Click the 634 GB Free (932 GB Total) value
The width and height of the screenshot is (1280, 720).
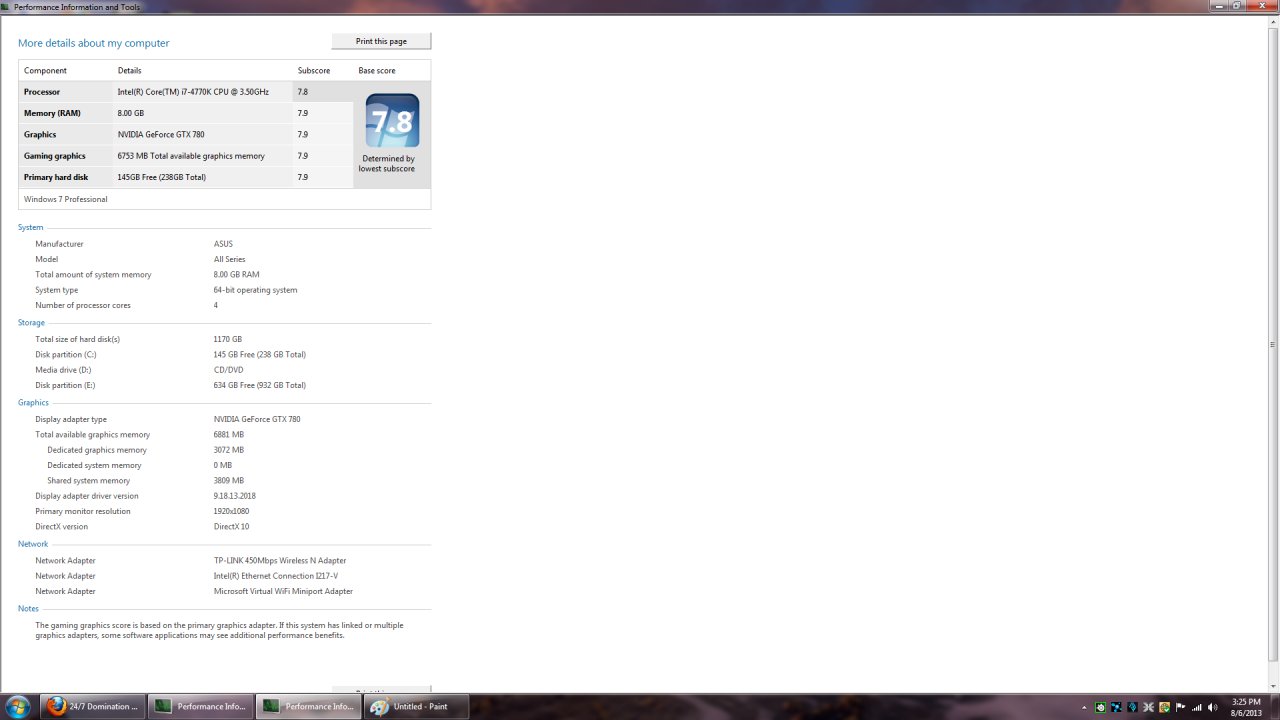[x=260, y=385]
